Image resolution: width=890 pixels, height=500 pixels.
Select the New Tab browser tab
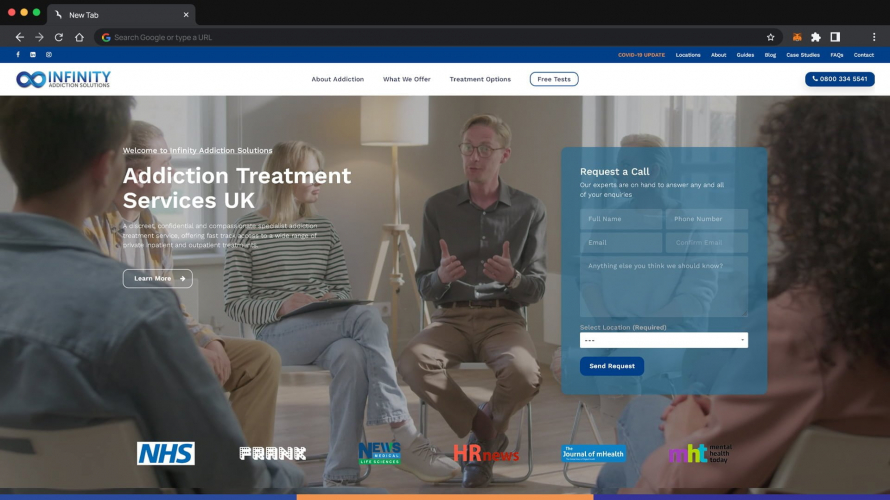point(121,15)
